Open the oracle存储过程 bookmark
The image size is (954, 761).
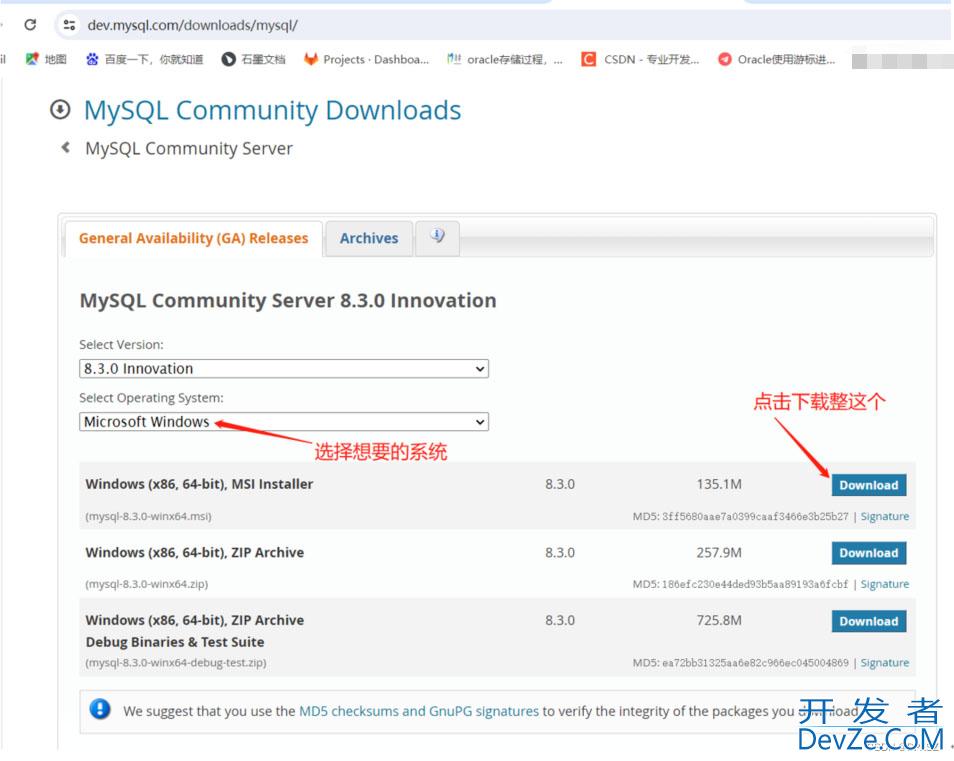pyautogui.click(x=504, y=59)
